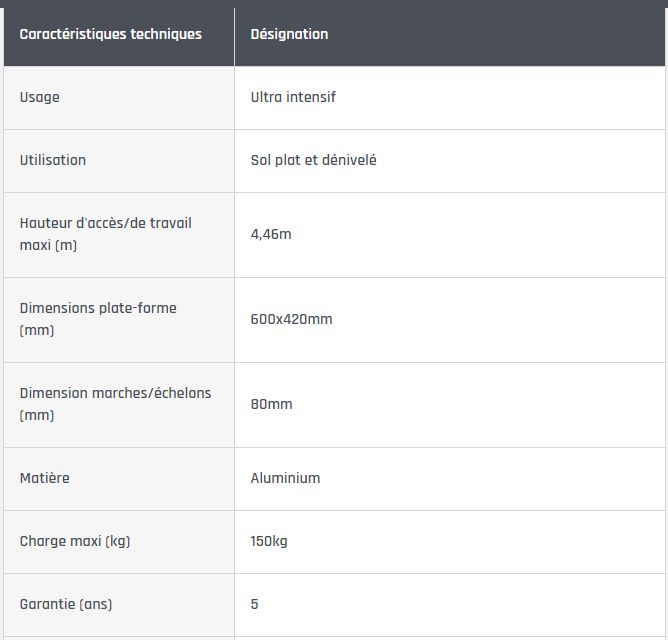
Task: Select the "Garantie (ans)" row label
Action: click(66, 604)
